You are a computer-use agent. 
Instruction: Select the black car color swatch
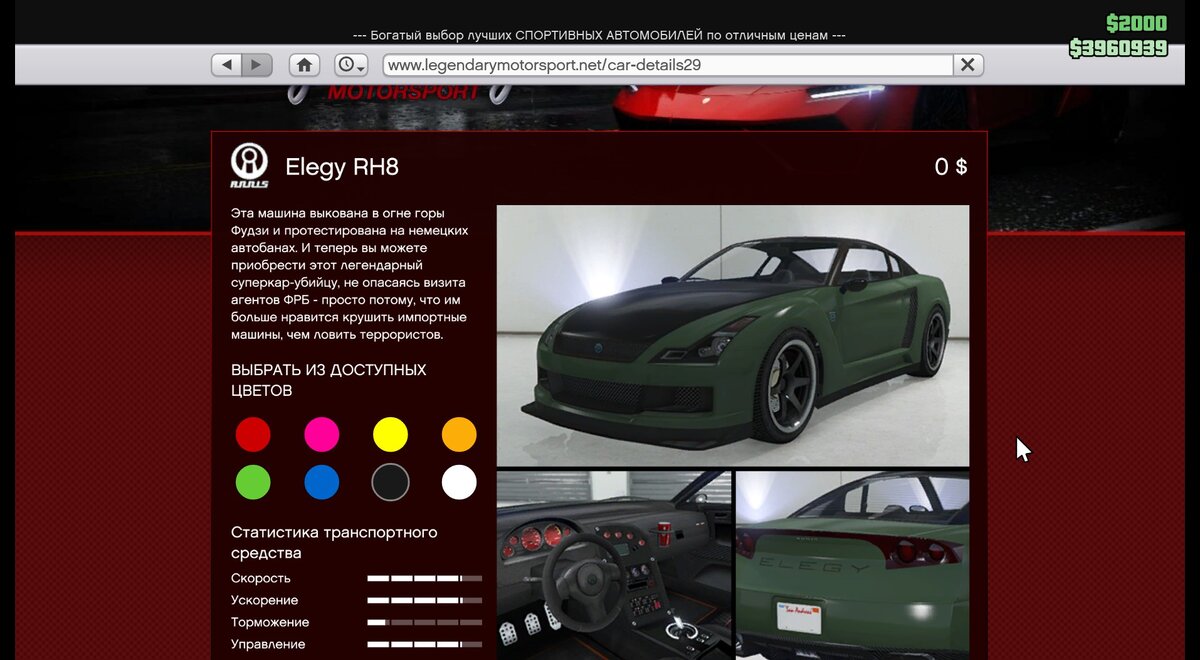[390, 482]
